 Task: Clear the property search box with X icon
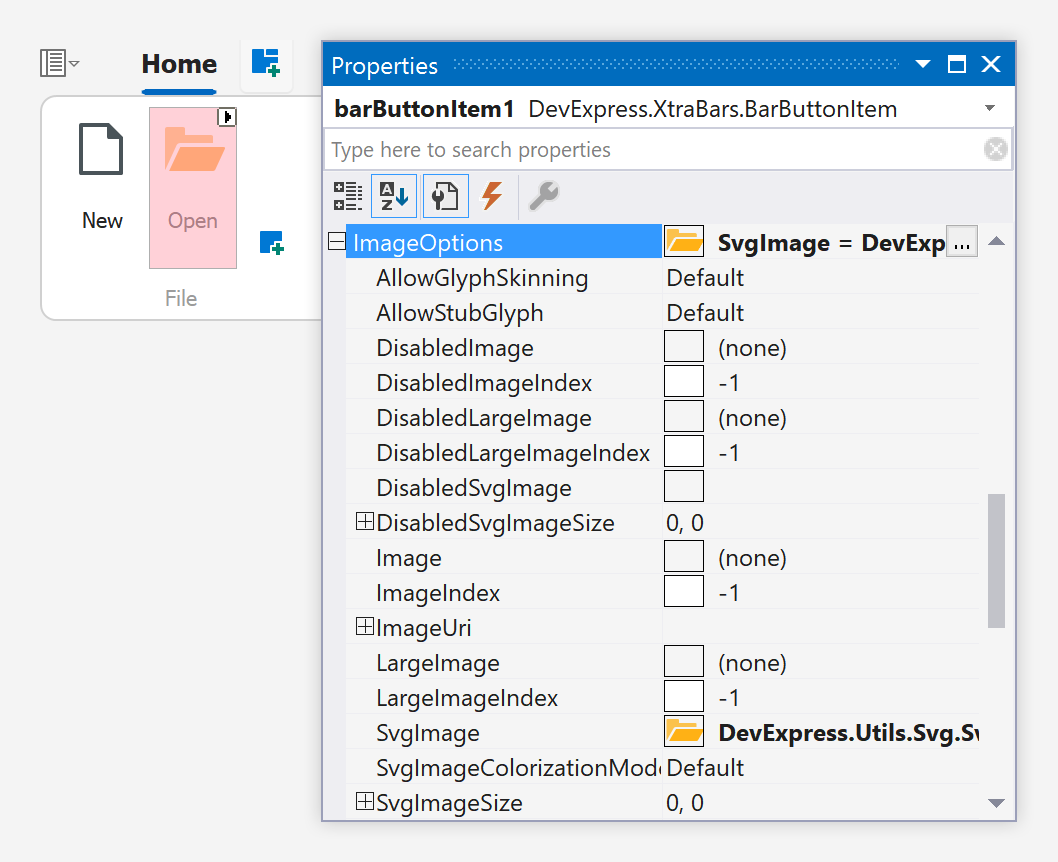coord(995,150)
